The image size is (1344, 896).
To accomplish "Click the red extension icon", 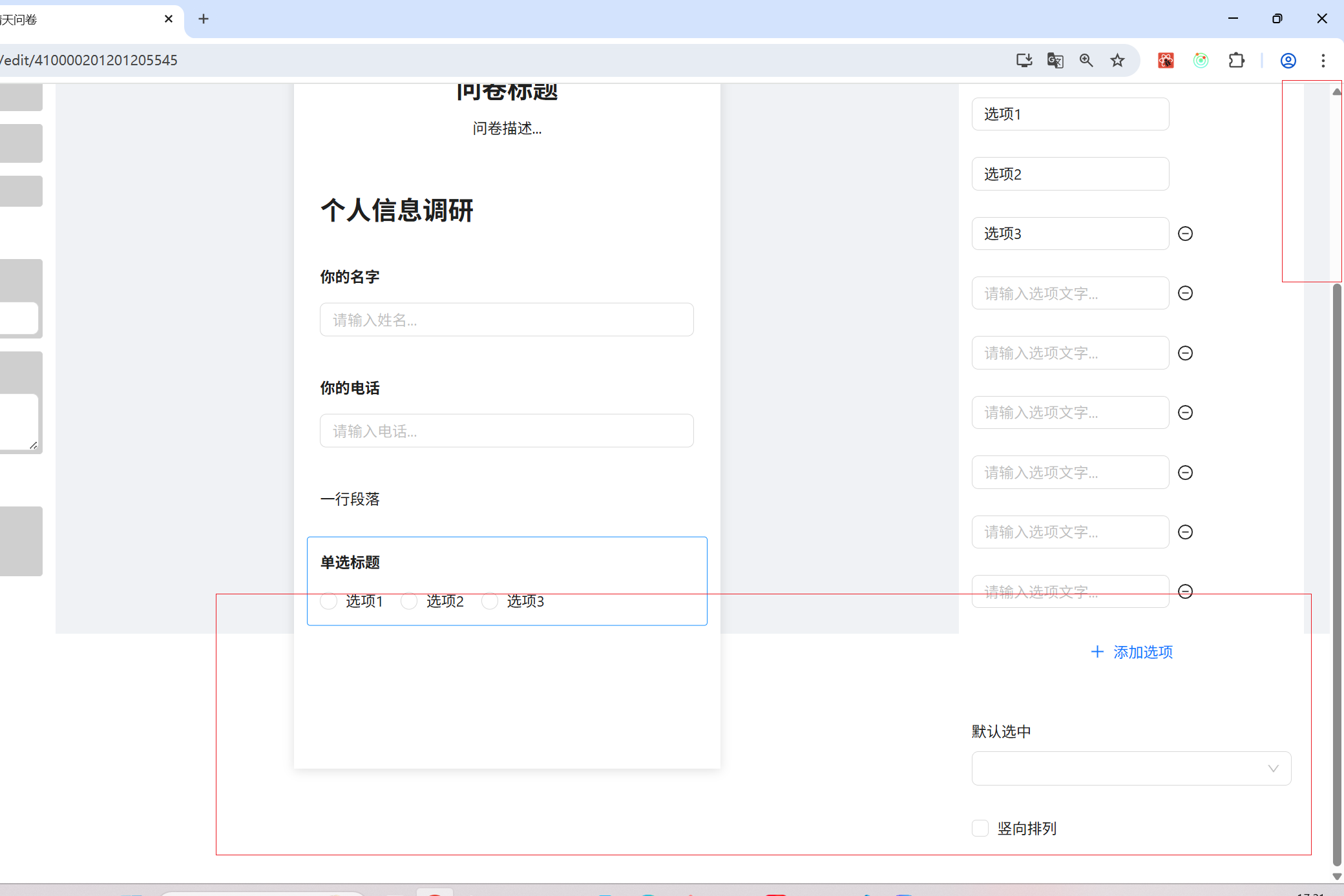I will point(1166,60).
